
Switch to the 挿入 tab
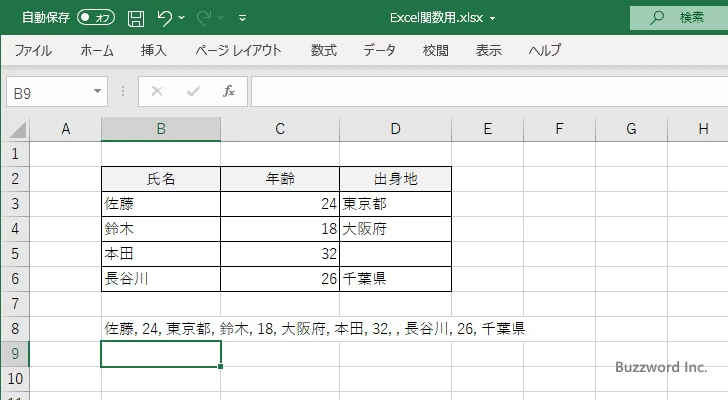(154, 50)
